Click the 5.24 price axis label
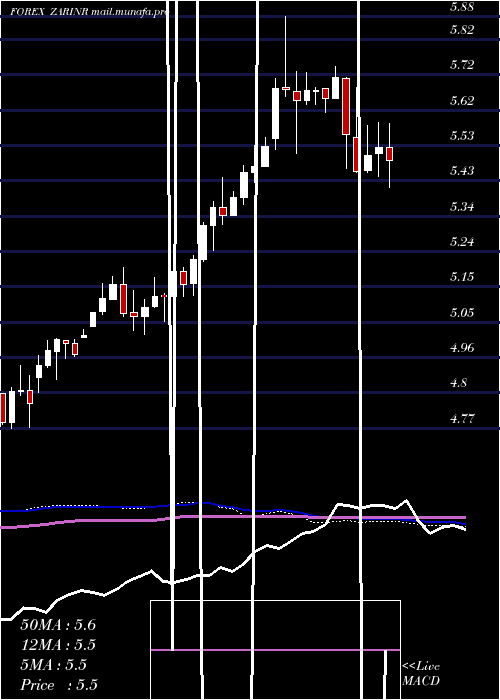The height and width of the screenshot is (700, 500). click(461, 242)
